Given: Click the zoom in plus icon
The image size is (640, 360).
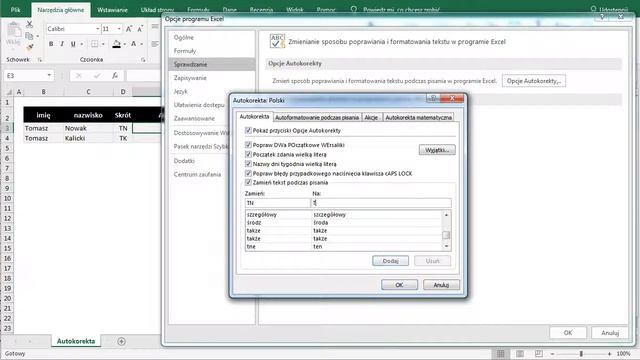Looking at the screenshot, I should tap(609, 354).
